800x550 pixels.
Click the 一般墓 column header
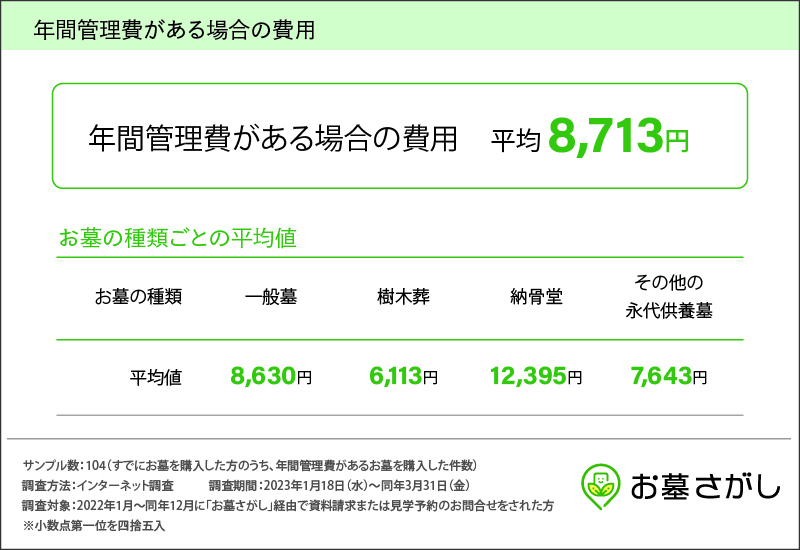pyautogui.click(x=271, y=296)
